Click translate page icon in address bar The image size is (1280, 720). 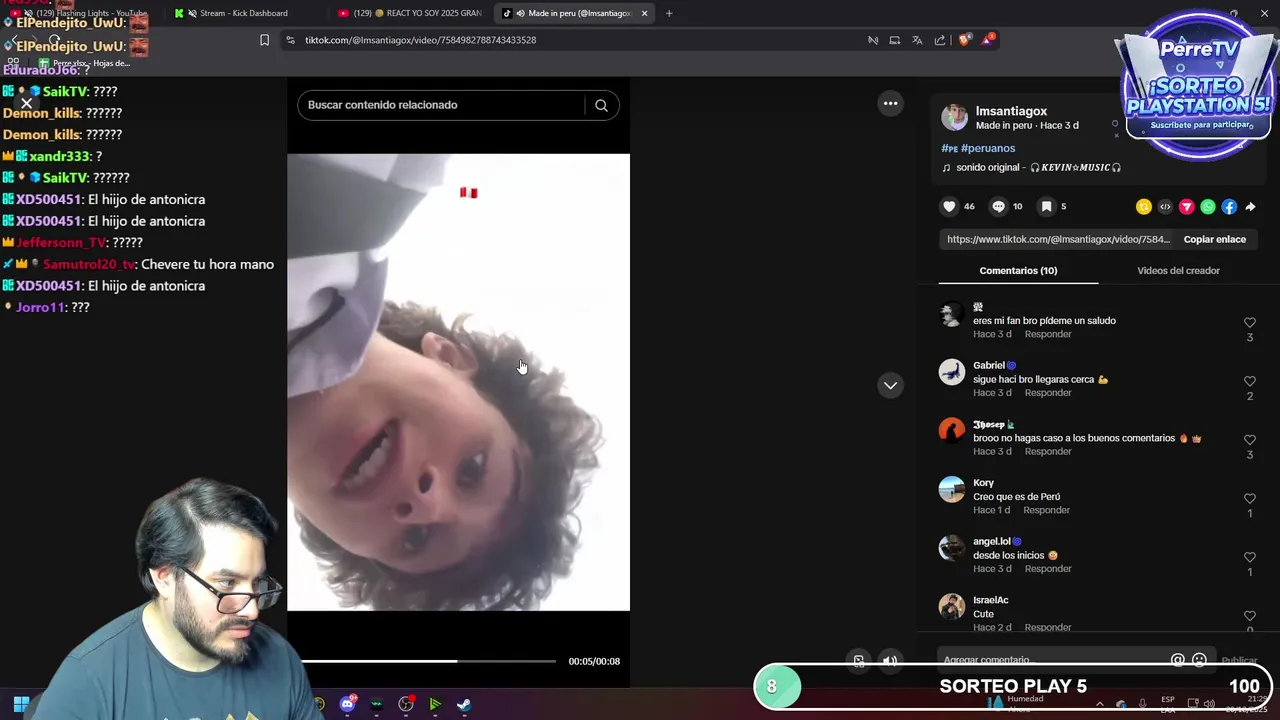click(917, 40)
